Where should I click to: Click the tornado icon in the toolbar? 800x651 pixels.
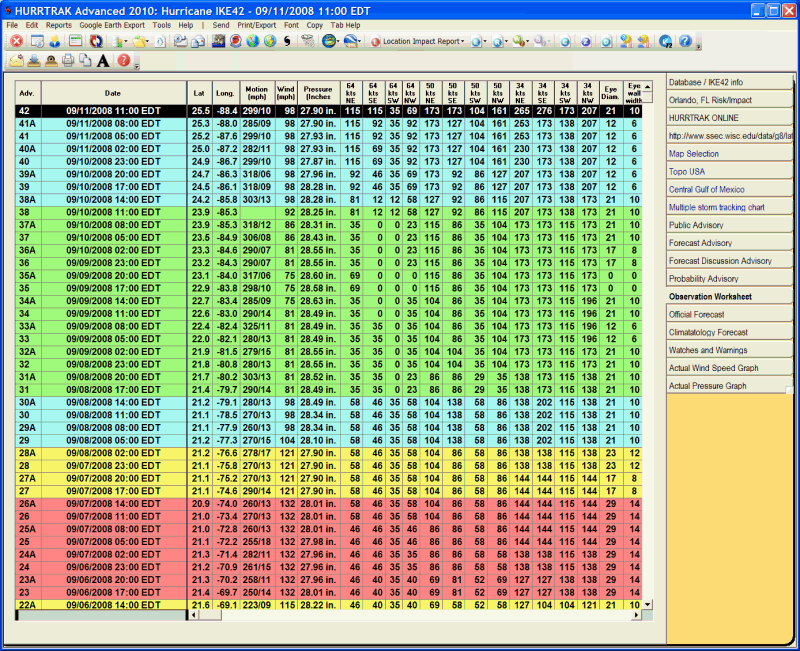[x=308, y=41]
